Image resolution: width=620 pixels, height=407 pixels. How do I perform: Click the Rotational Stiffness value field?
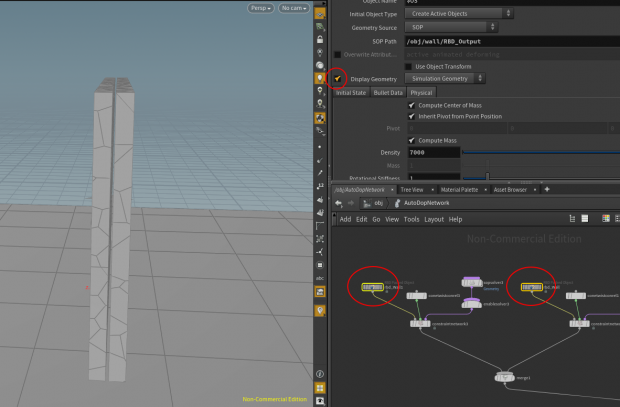click(433, 177)
